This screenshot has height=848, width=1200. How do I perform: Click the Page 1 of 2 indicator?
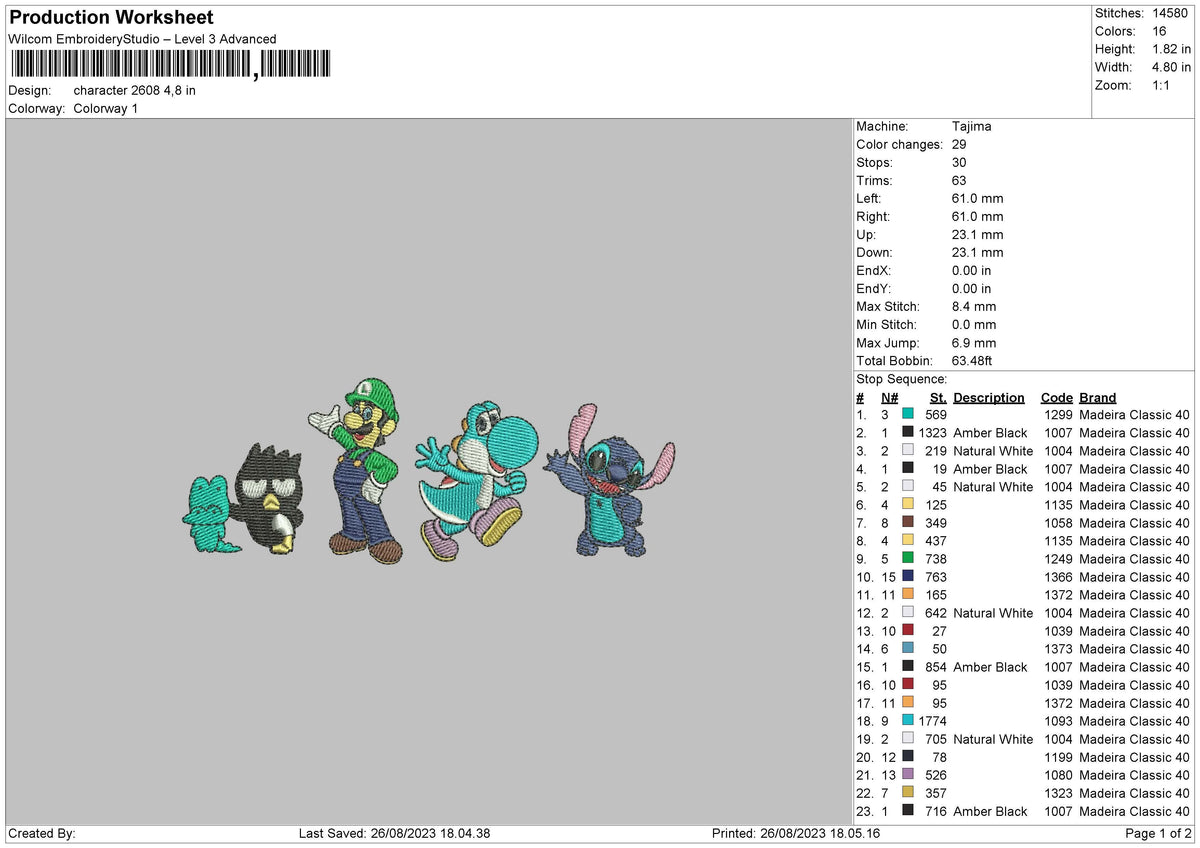(1158, 833)
